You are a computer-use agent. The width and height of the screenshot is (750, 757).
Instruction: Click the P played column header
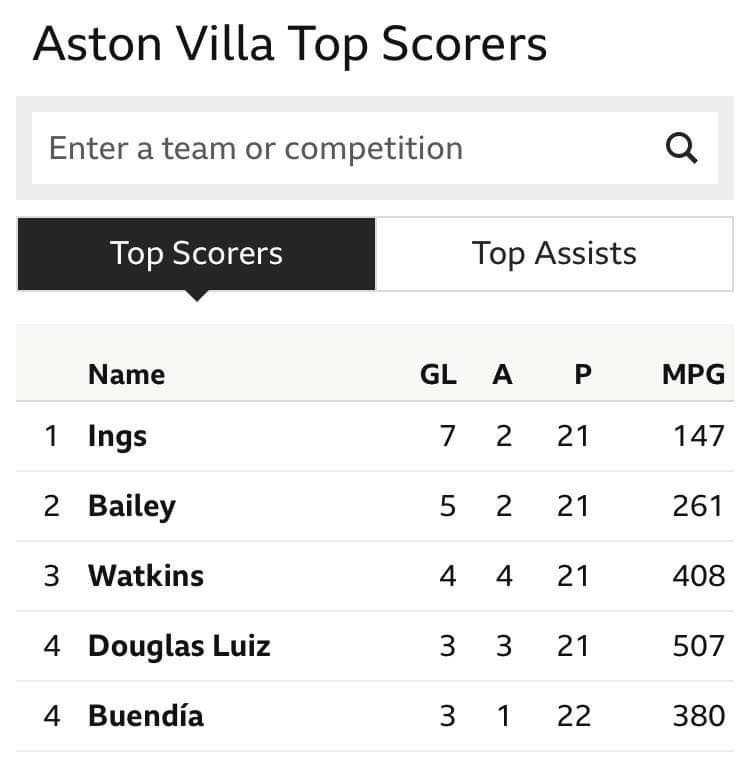[x=582, y=375]
